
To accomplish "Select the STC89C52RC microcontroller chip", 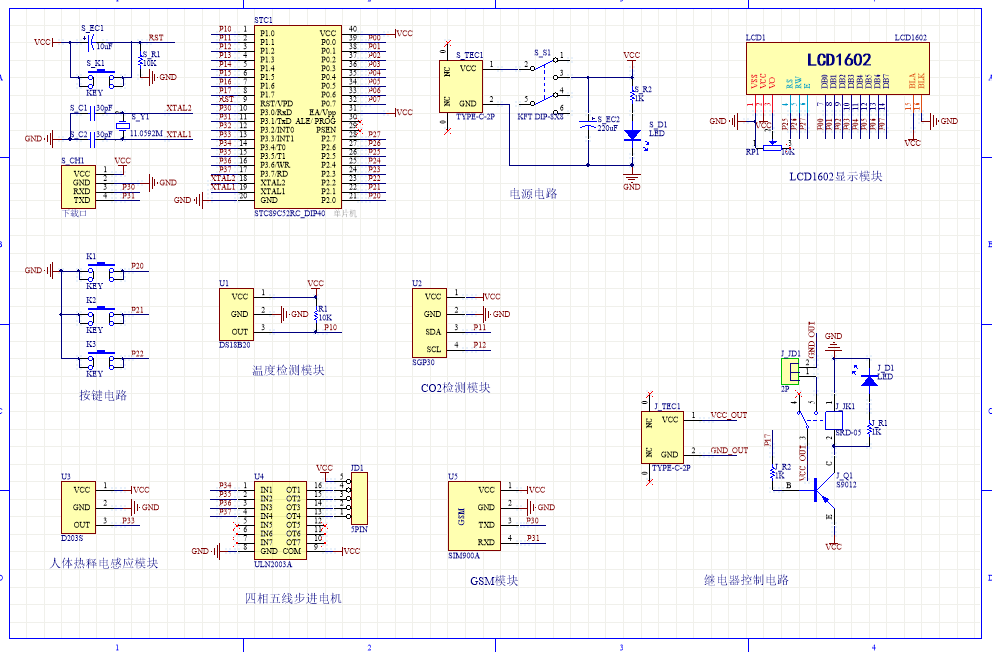I will coord(297,115).
